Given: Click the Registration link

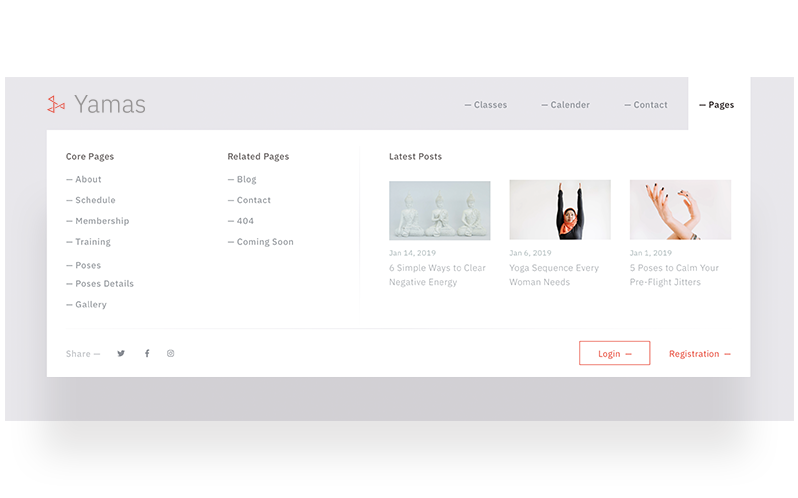Looking at the screenshot, I should click(700, 354).
